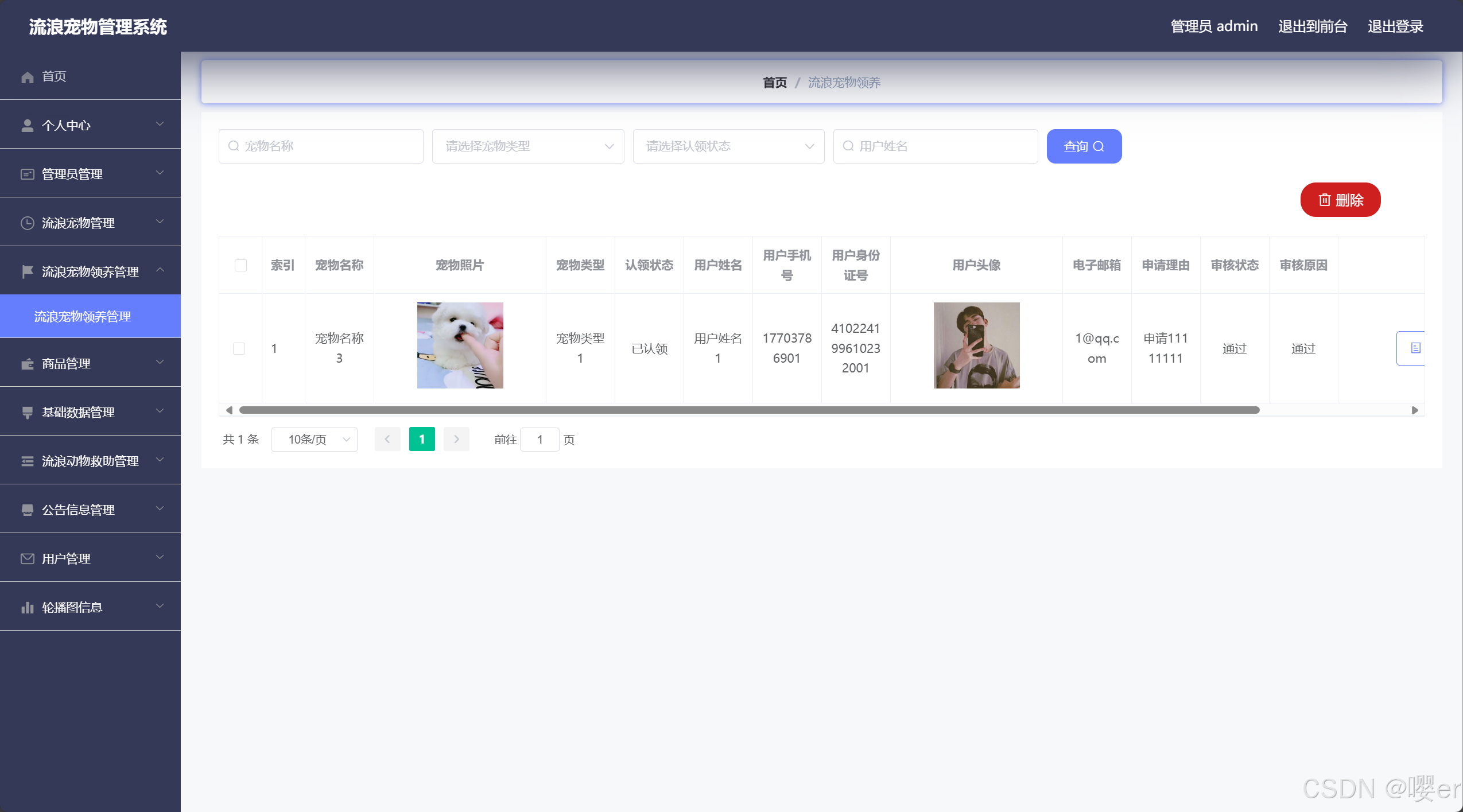
Task: Click the 流浪宠物管理 clock icon
Action: coord(27,223)
